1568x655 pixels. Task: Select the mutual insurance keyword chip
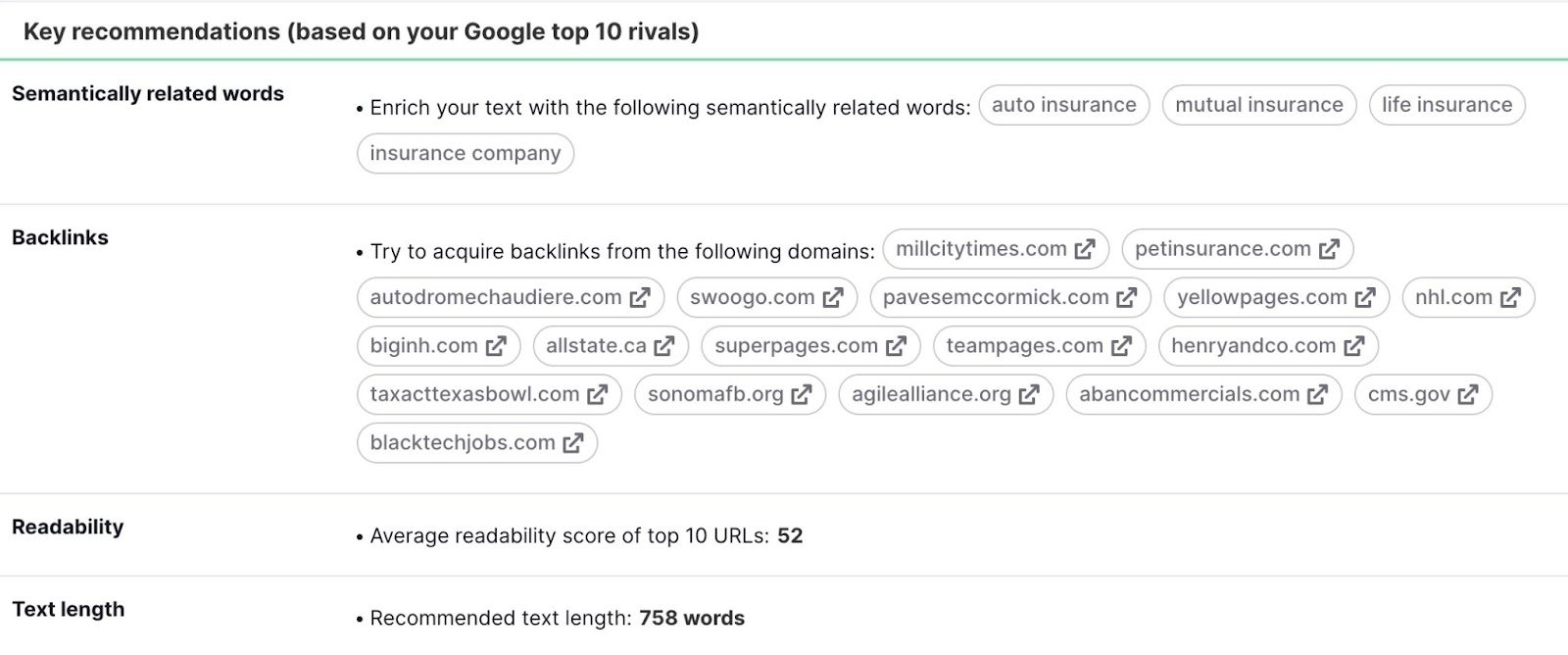[x=1259, y=105]
